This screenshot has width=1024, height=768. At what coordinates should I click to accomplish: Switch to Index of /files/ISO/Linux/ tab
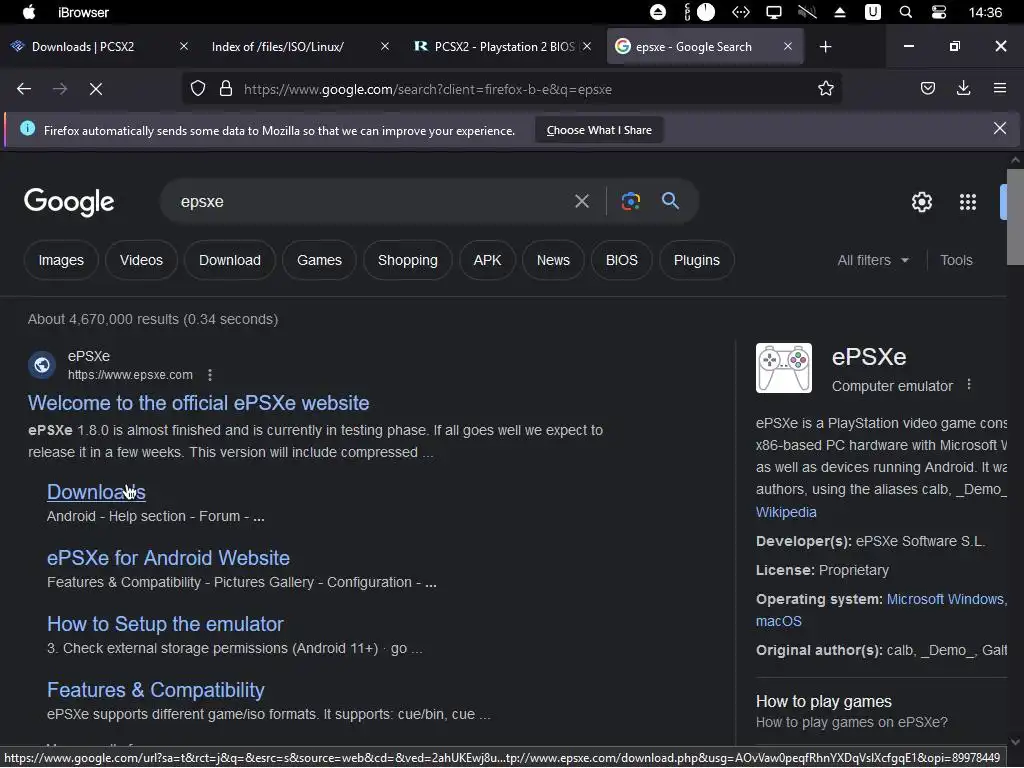[297, 46]
